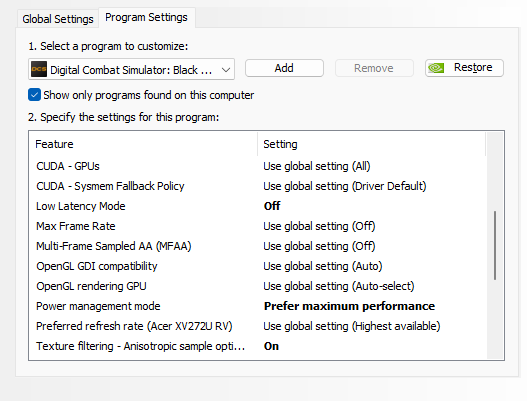The height and width of the screenshot is (401, 527).
Task: Open the CUDA - GPUs setting value
Action: click(317, 166)
